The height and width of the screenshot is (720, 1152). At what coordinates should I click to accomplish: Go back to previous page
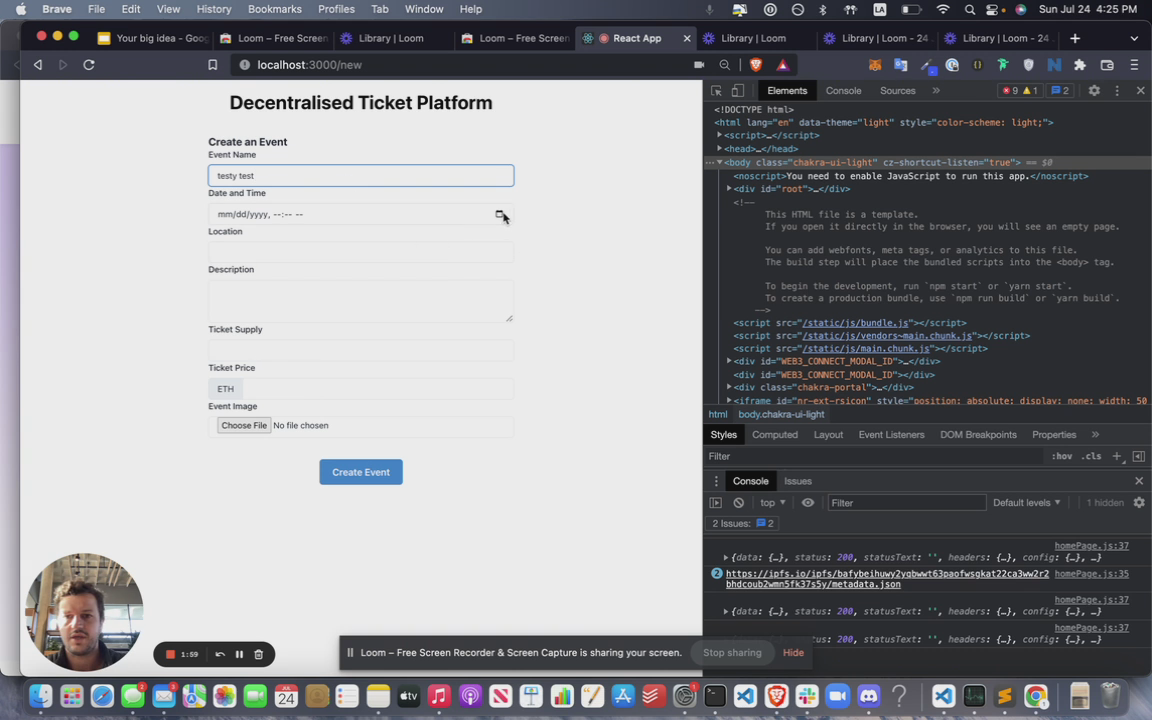tap(37, 65)
